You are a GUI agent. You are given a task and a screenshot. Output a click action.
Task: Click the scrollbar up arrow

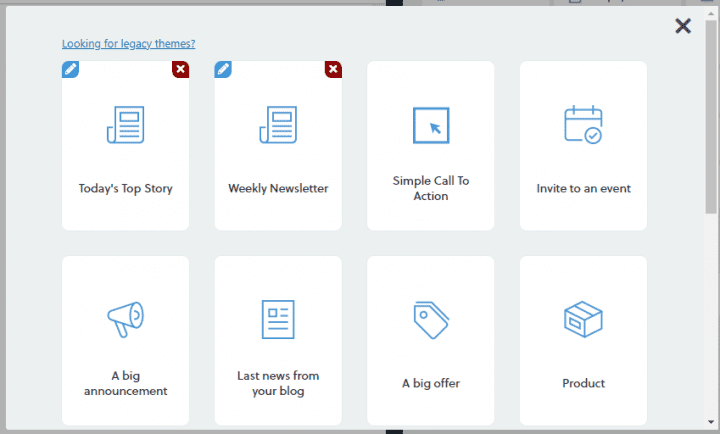[x=711, y=14]
